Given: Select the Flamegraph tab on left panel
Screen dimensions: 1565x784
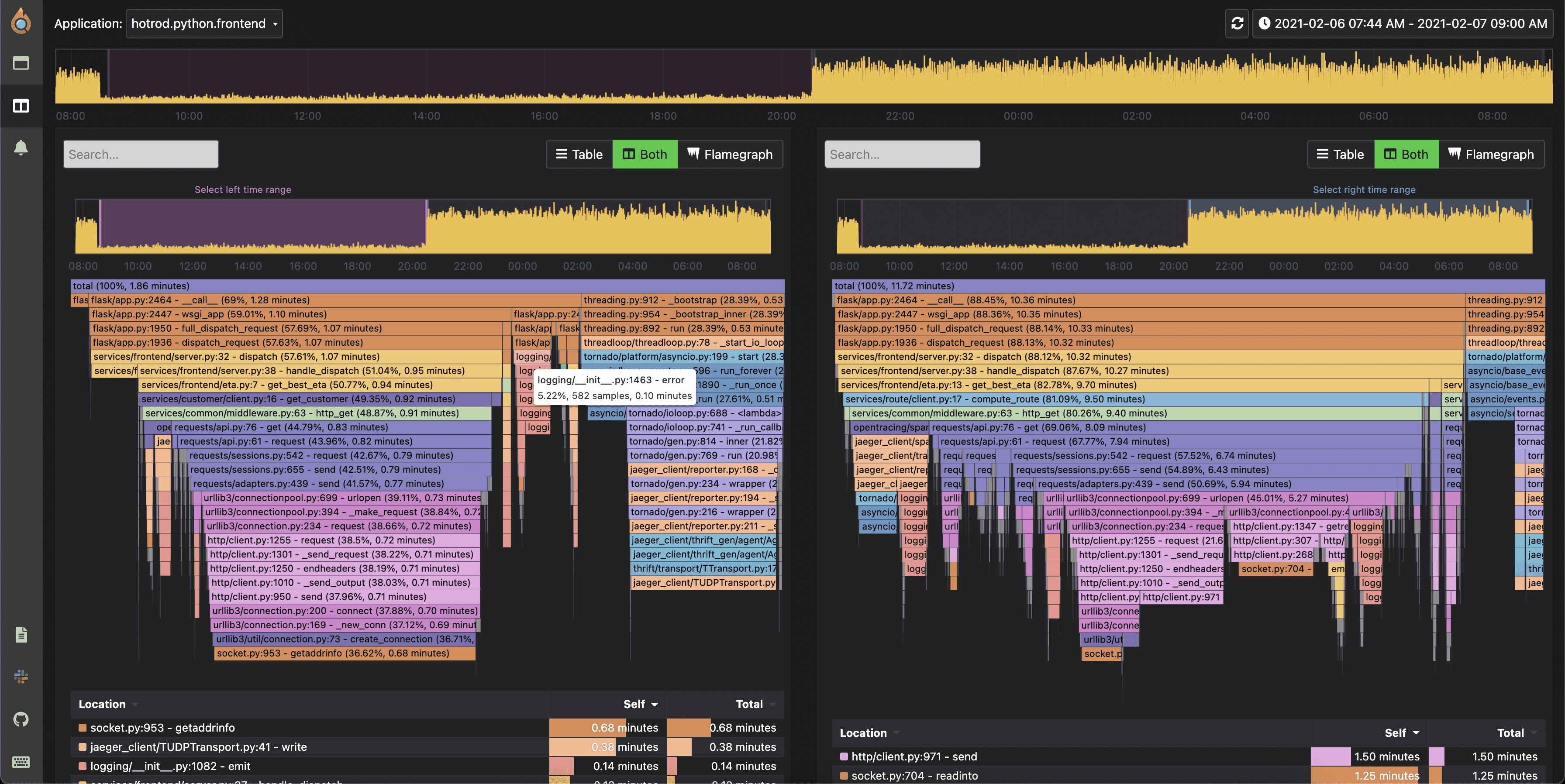Looking at the screenshot, I should click(x=730, y=154).
